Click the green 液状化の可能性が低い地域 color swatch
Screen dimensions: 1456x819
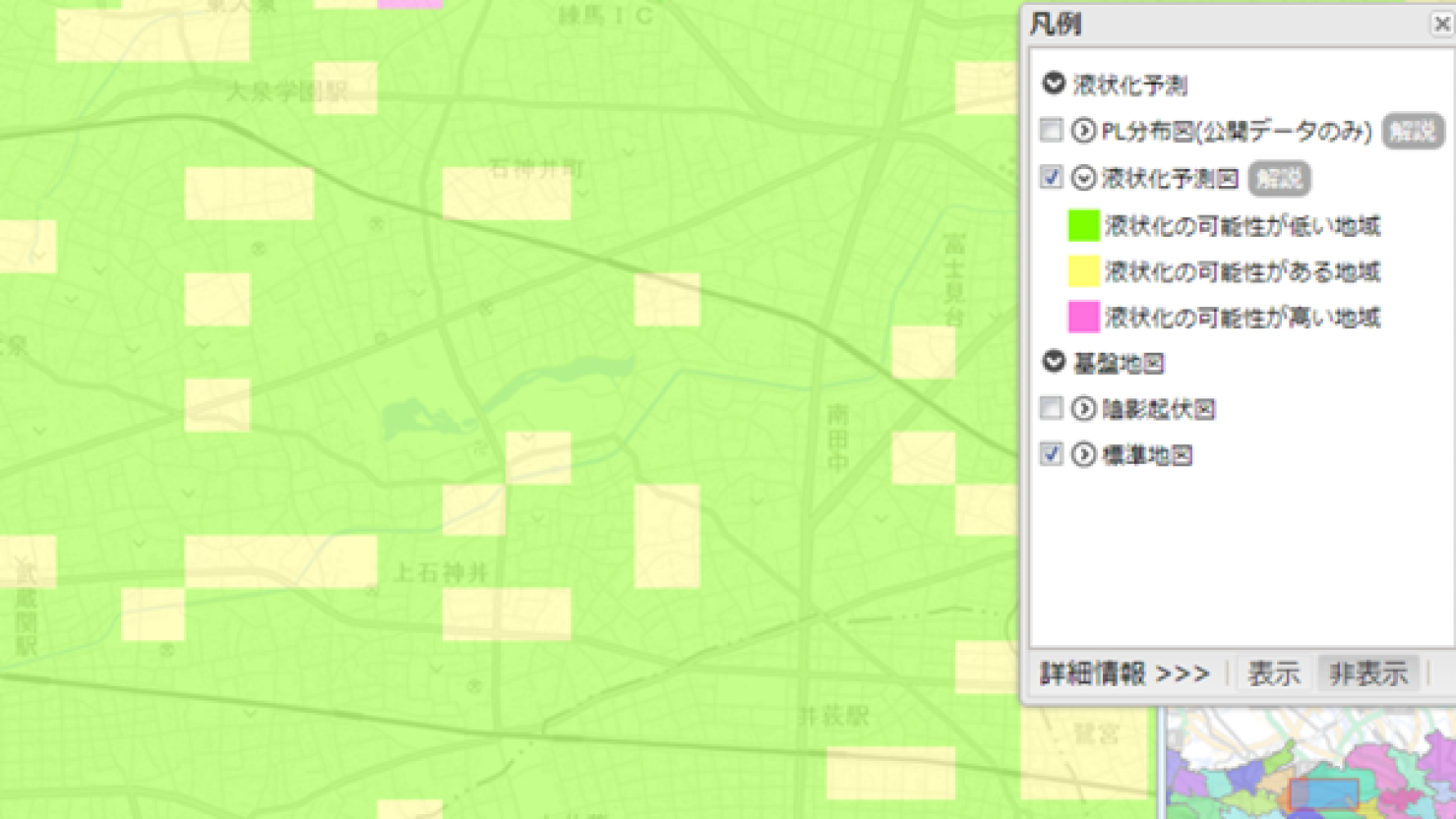1082,225
